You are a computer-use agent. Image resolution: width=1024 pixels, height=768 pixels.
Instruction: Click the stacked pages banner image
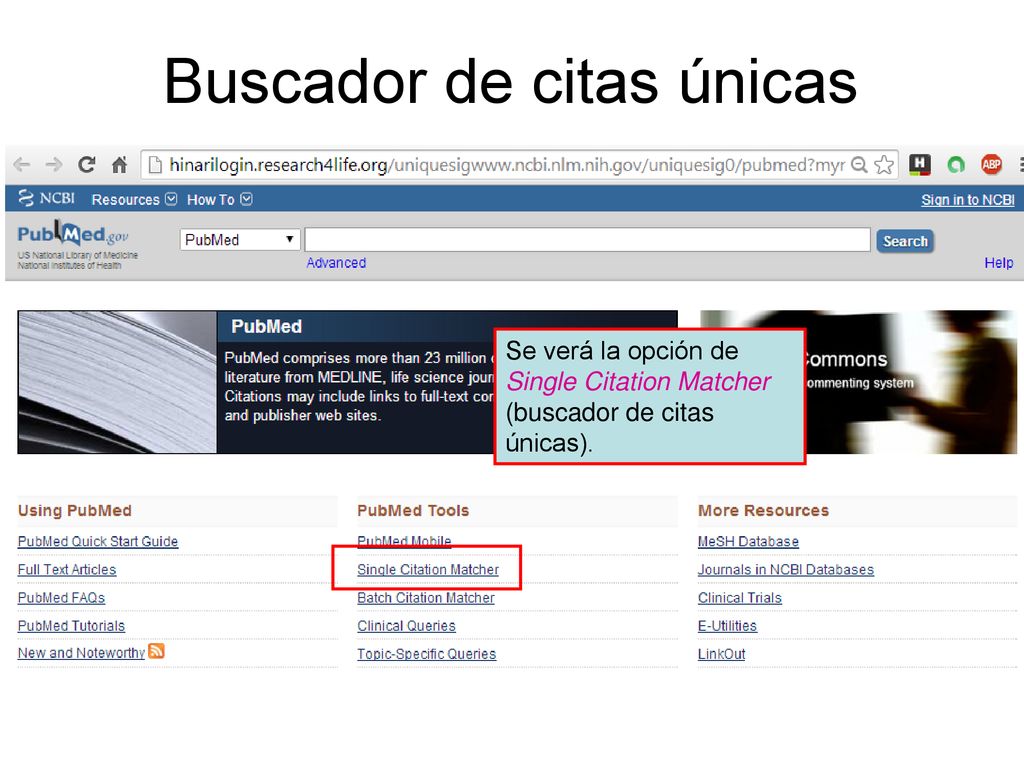click(x=118, y=382)
